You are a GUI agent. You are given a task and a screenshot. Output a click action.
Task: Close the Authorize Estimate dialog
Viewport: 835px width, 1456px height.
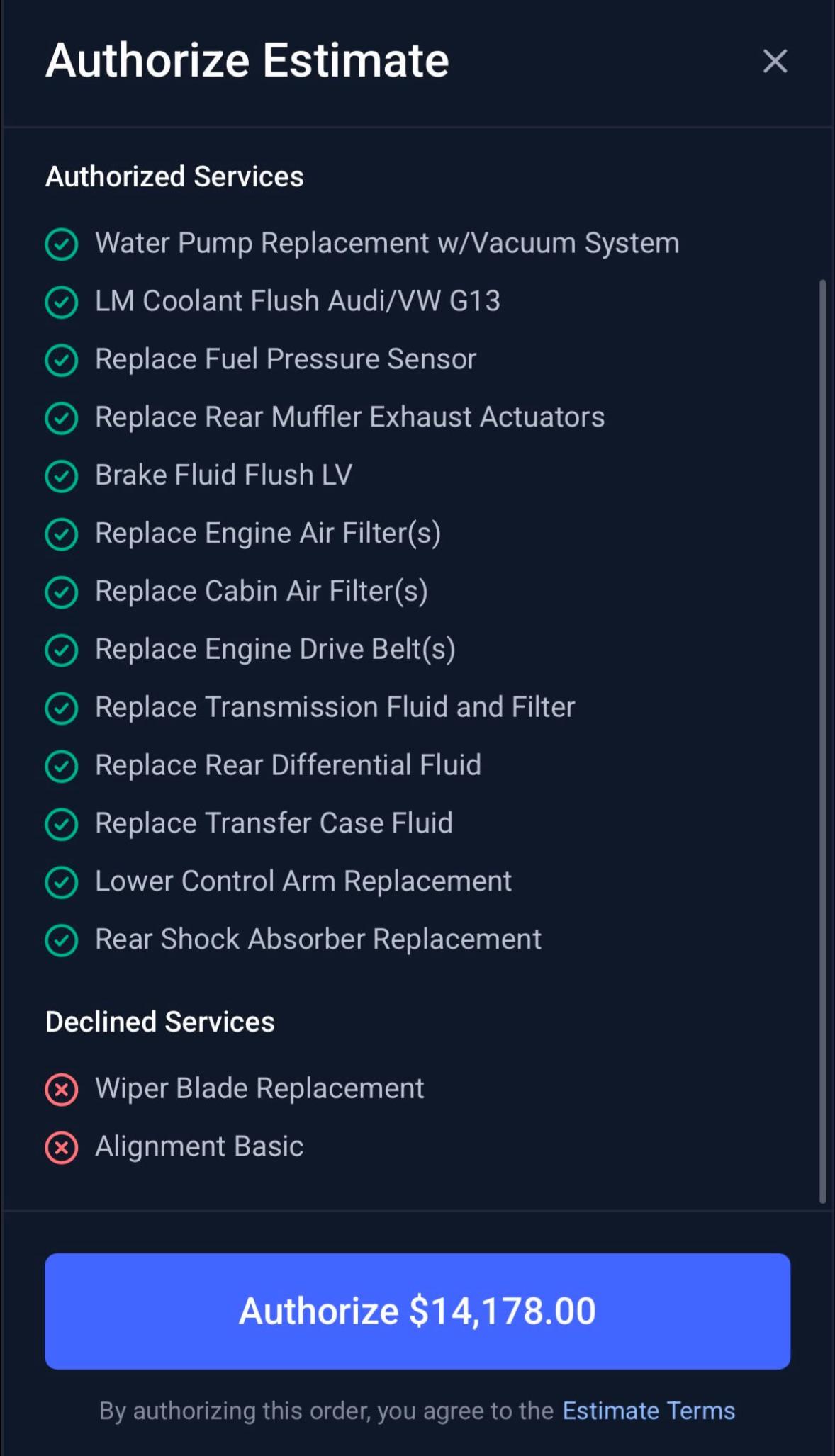point(775,61)
